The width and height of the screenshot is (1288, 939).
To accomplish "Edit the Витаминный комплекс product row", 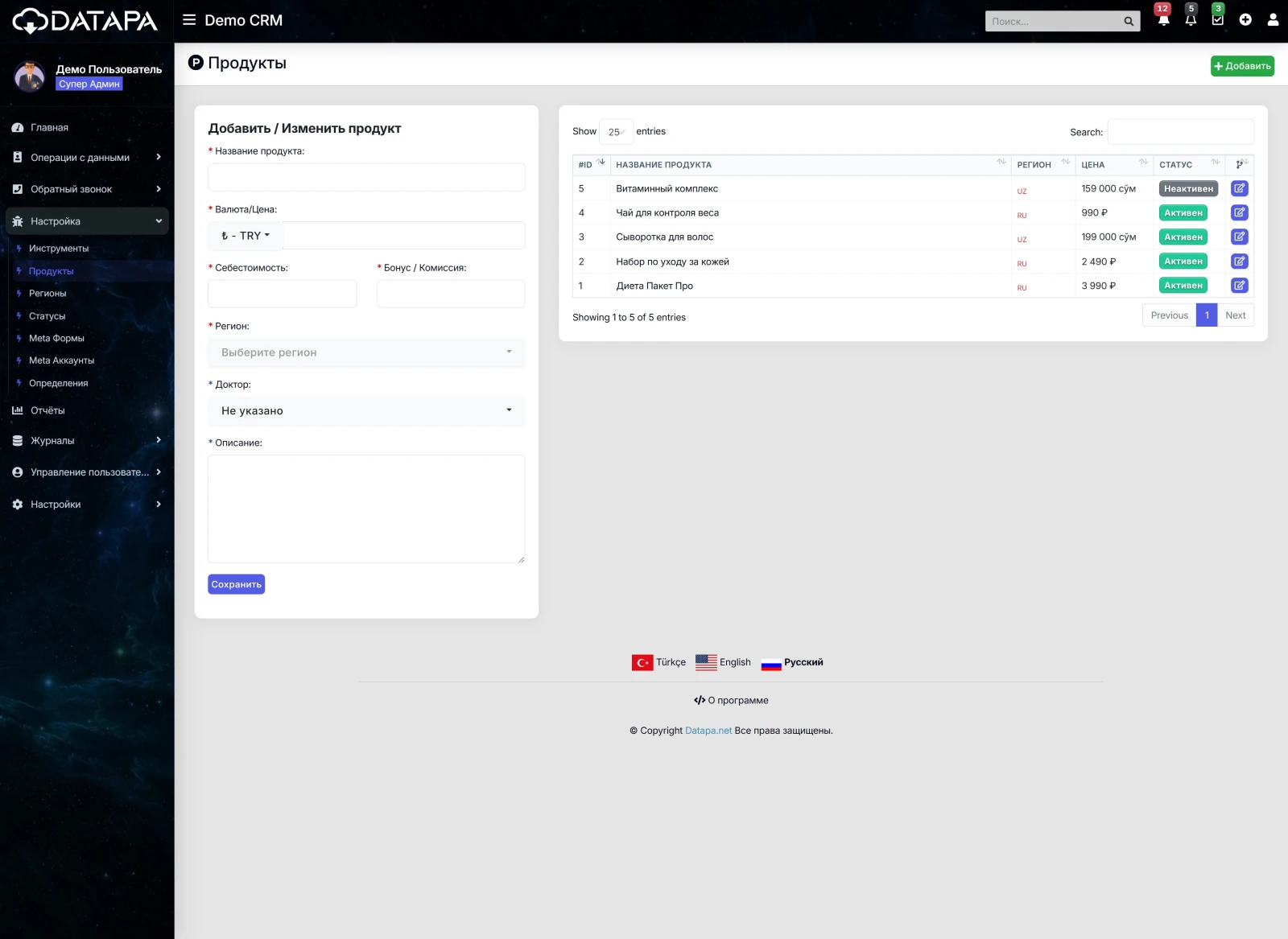I will [1239, 188].
